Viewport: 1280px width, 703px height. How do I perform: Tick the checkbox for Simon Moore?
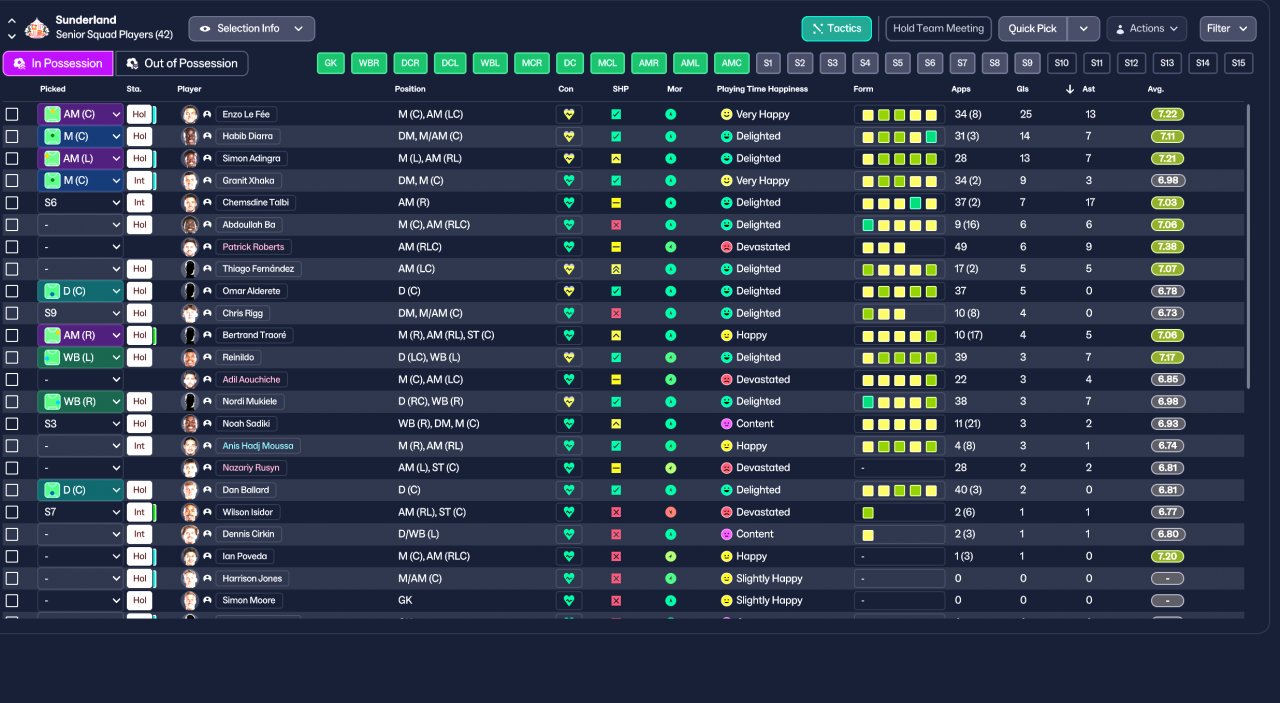[12, 600]
